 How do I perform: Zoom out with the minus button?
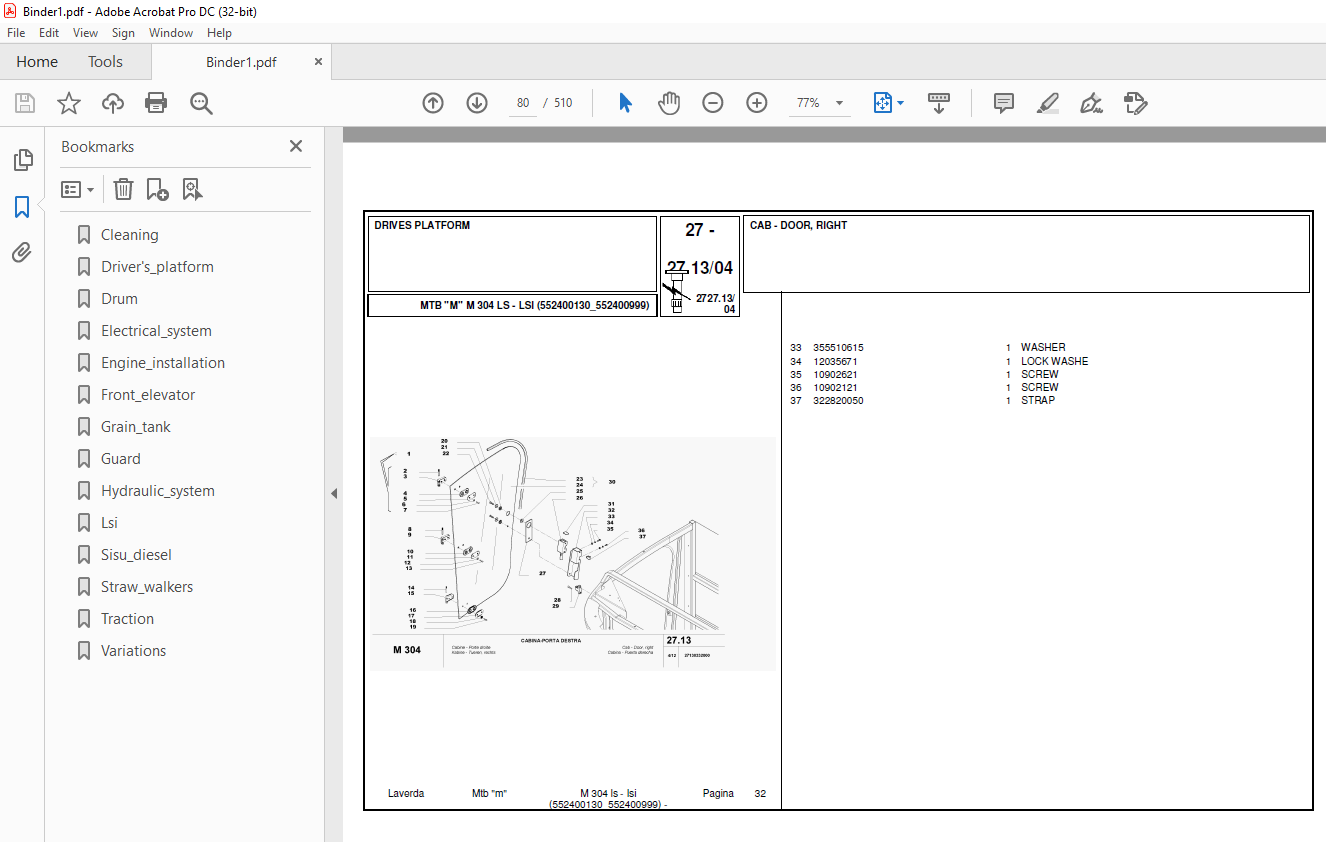tap(713, 103)
